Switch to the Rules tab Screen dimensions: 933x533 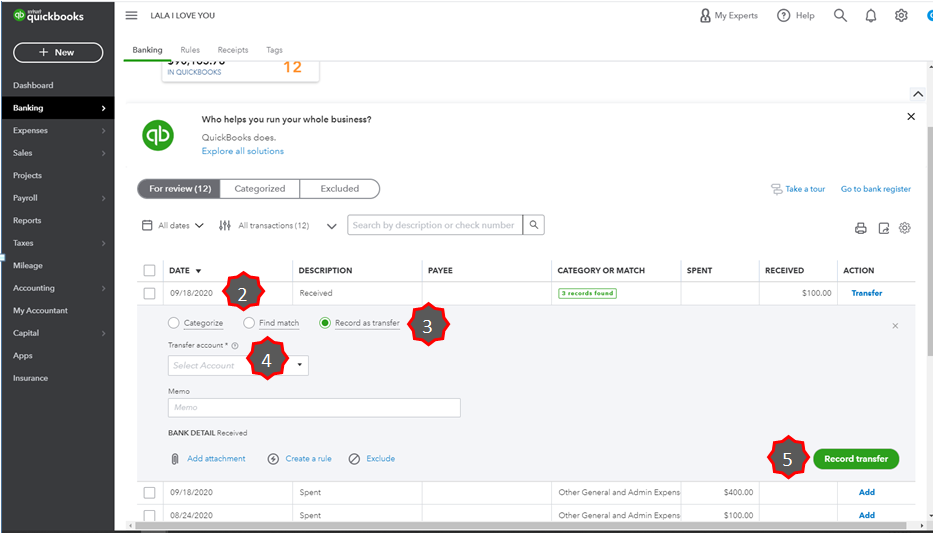(x=190, y=50)
